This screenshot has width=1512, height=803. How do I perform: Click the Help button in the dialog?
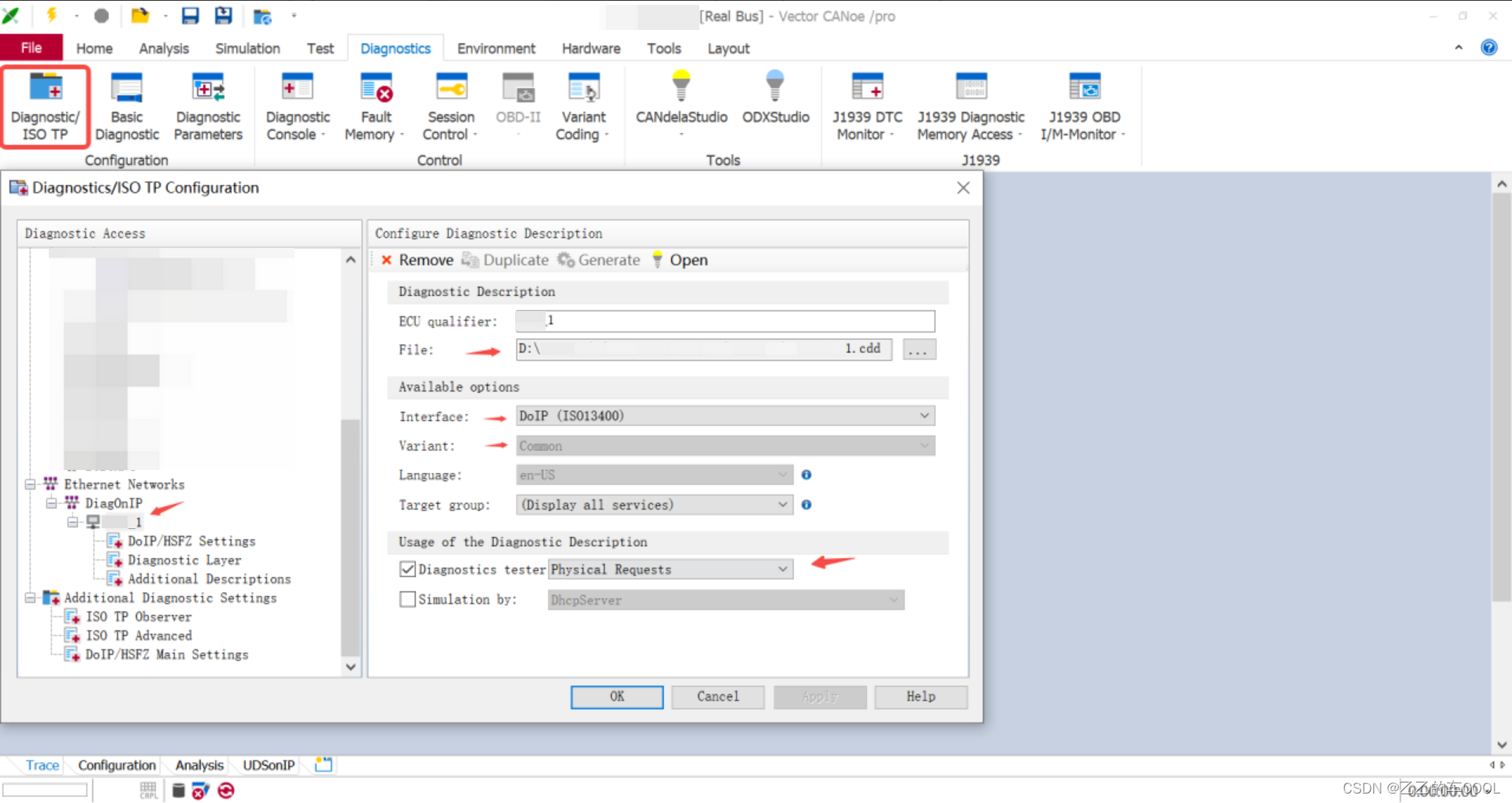coord(921,697)
